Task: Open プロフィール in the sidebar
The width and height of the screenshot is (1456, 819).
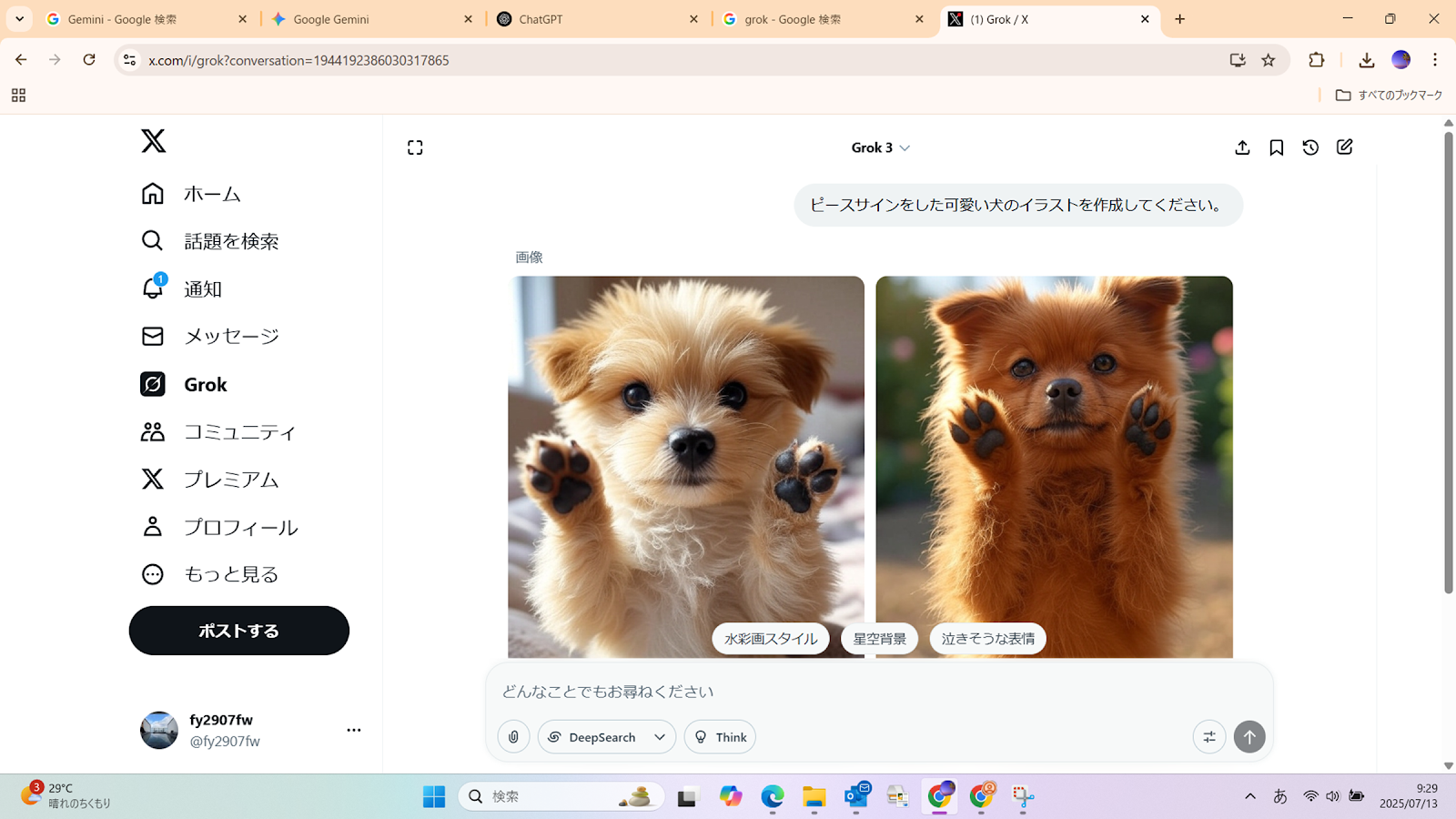Action: pyautogui.click(x=219, y=527)
